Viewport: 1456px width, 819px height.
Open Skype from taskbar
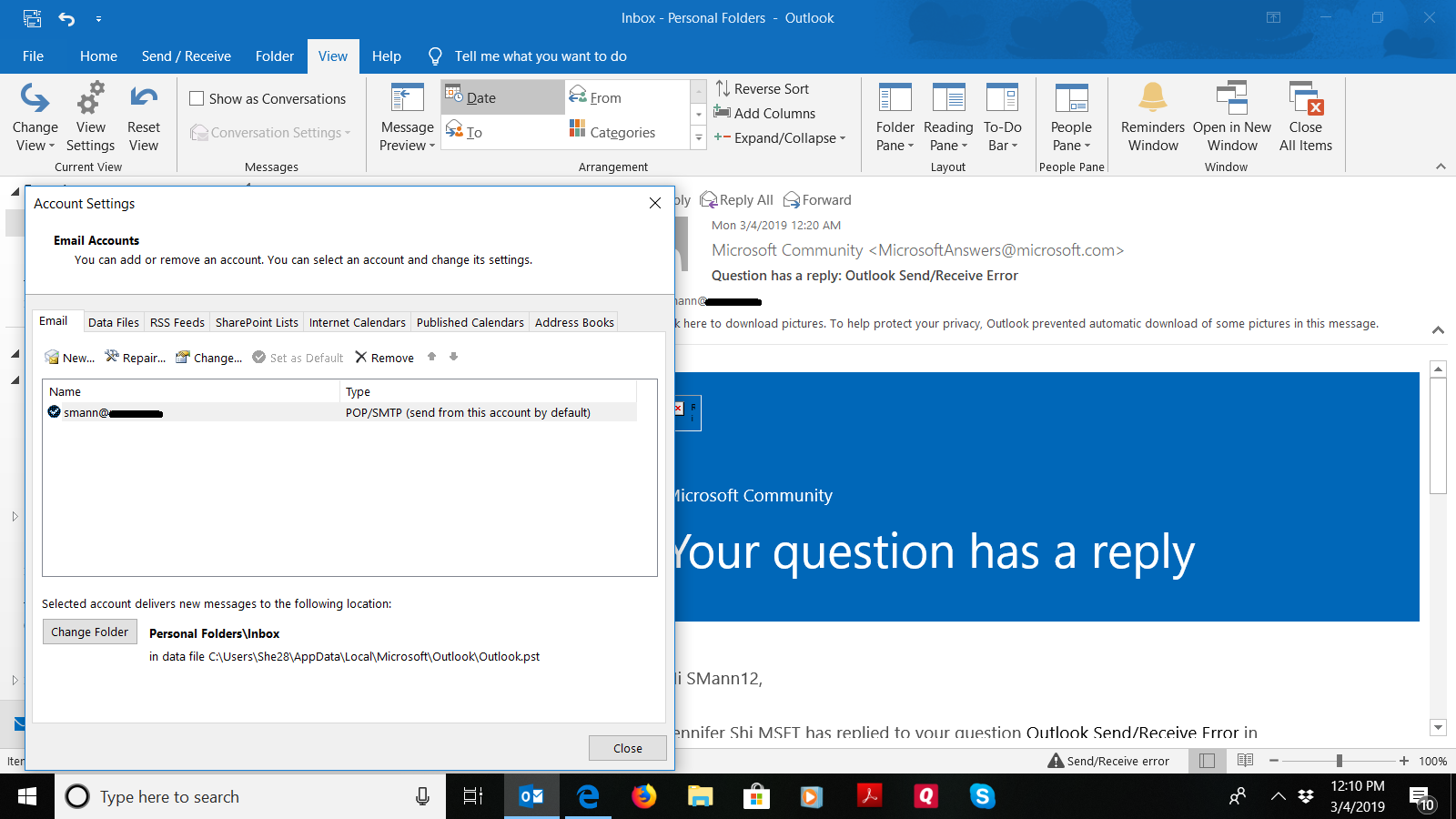[x=982, y=796]
